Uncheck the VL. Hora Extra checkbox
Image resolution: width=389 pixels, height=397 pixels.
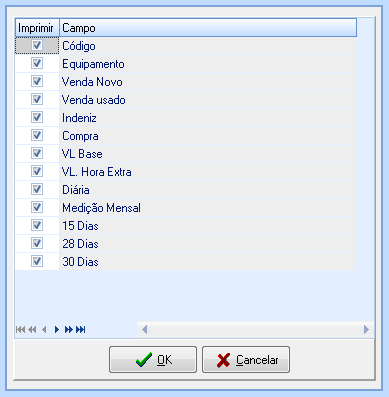[37, 171]
